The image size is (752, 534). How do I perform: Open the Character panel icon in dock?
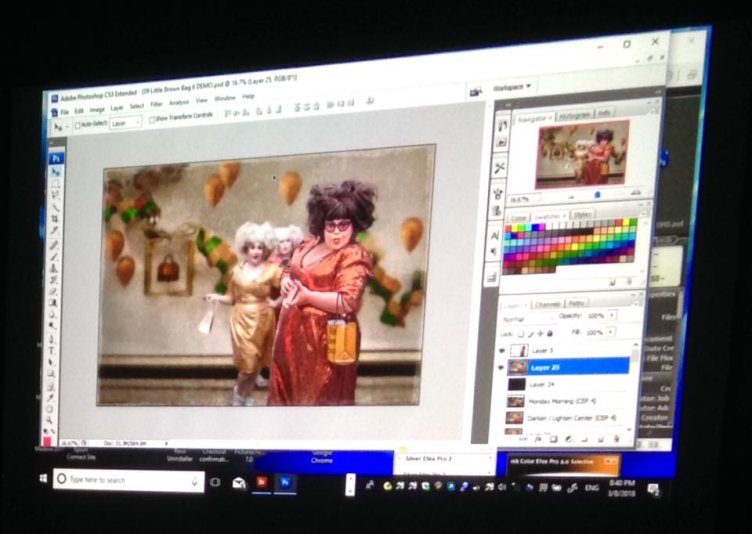(x=495, y=235)
